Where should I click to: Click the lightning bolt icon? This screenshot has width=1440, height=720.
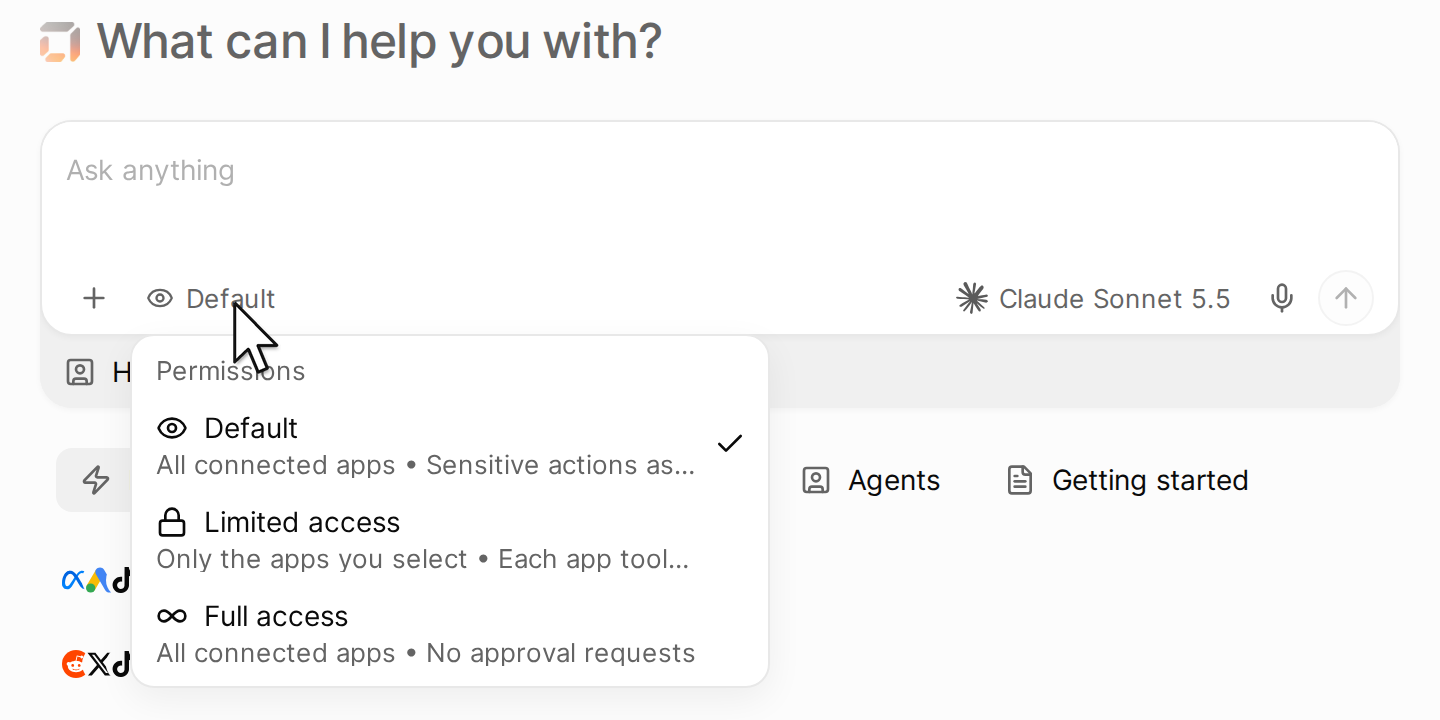tap(96, 480)
